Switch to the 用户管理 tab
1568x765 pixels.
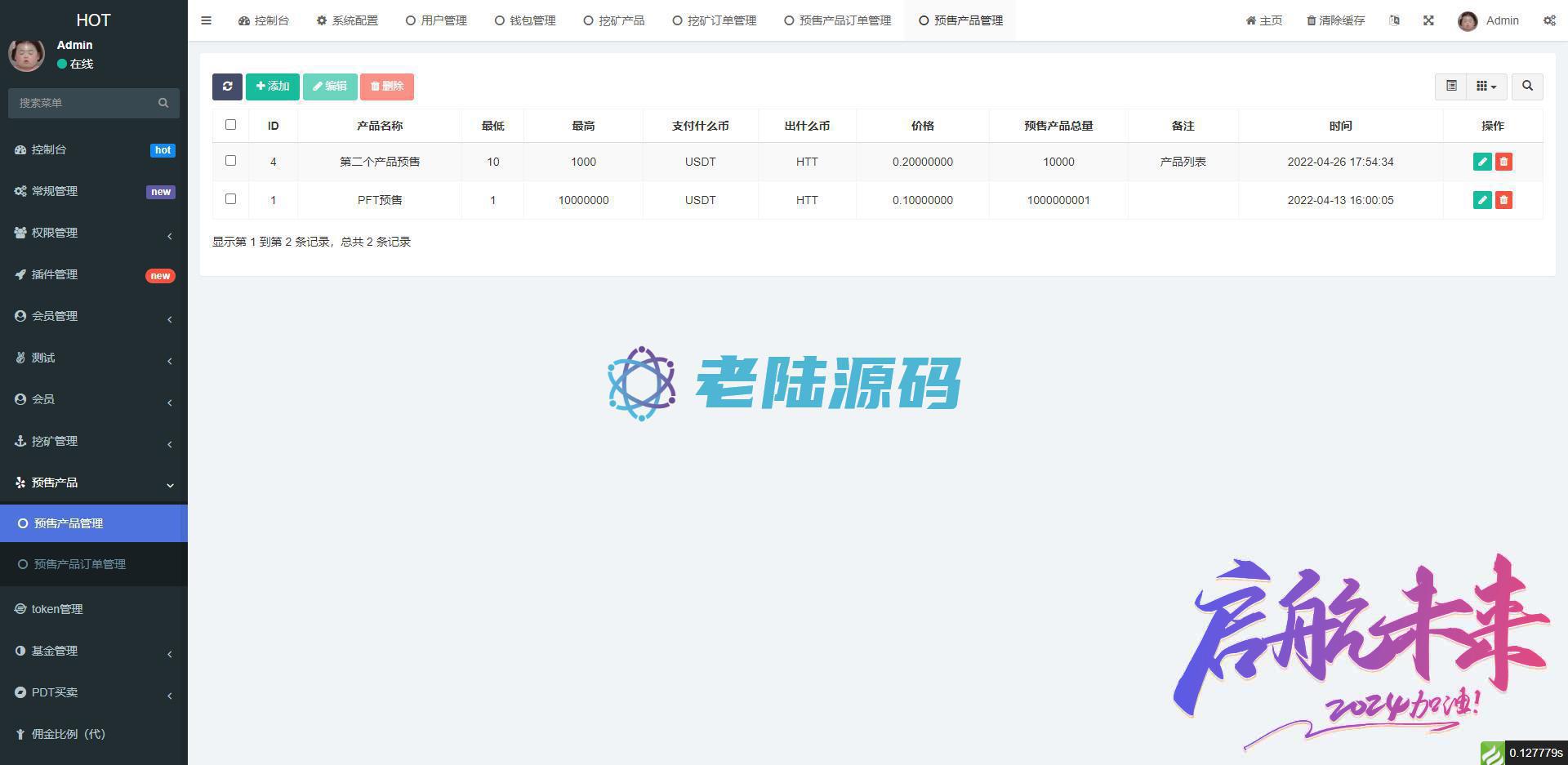pyautogui.click(x=436, y=20)
